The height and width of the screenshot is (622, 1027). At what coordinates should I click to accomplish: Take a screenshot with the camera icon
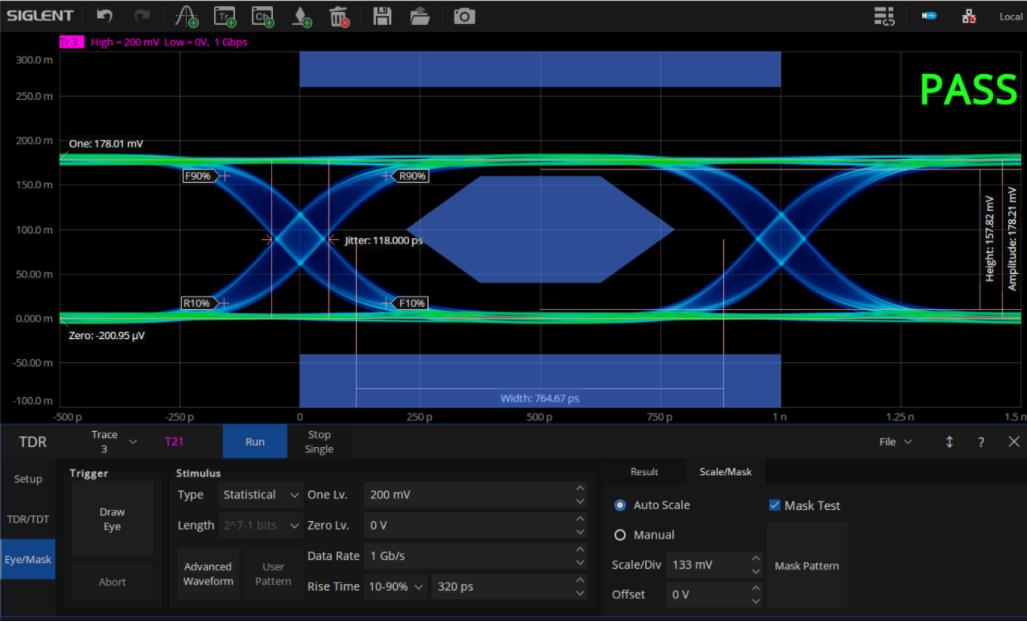click(464, 16)
